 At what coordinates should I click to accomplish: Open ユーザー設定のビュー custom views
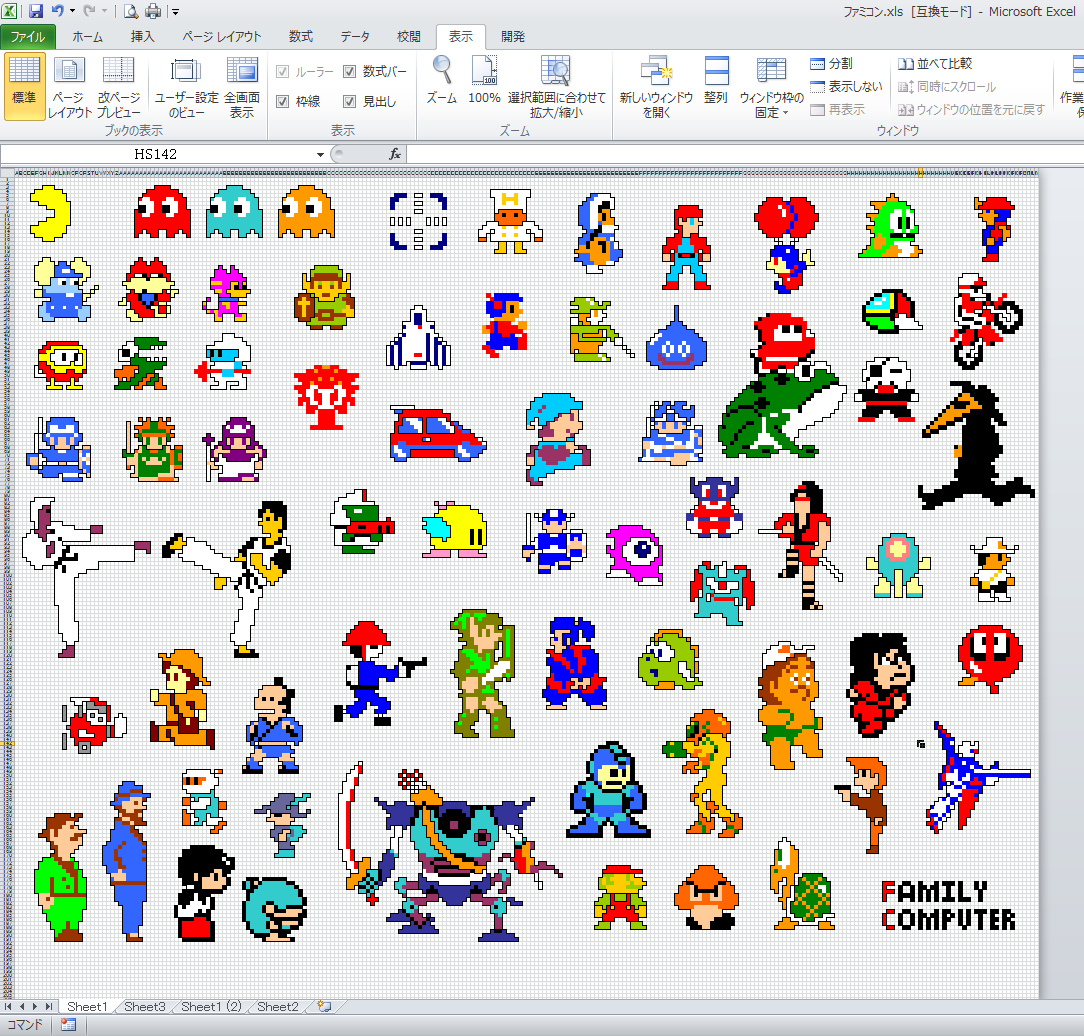(186, 86)
